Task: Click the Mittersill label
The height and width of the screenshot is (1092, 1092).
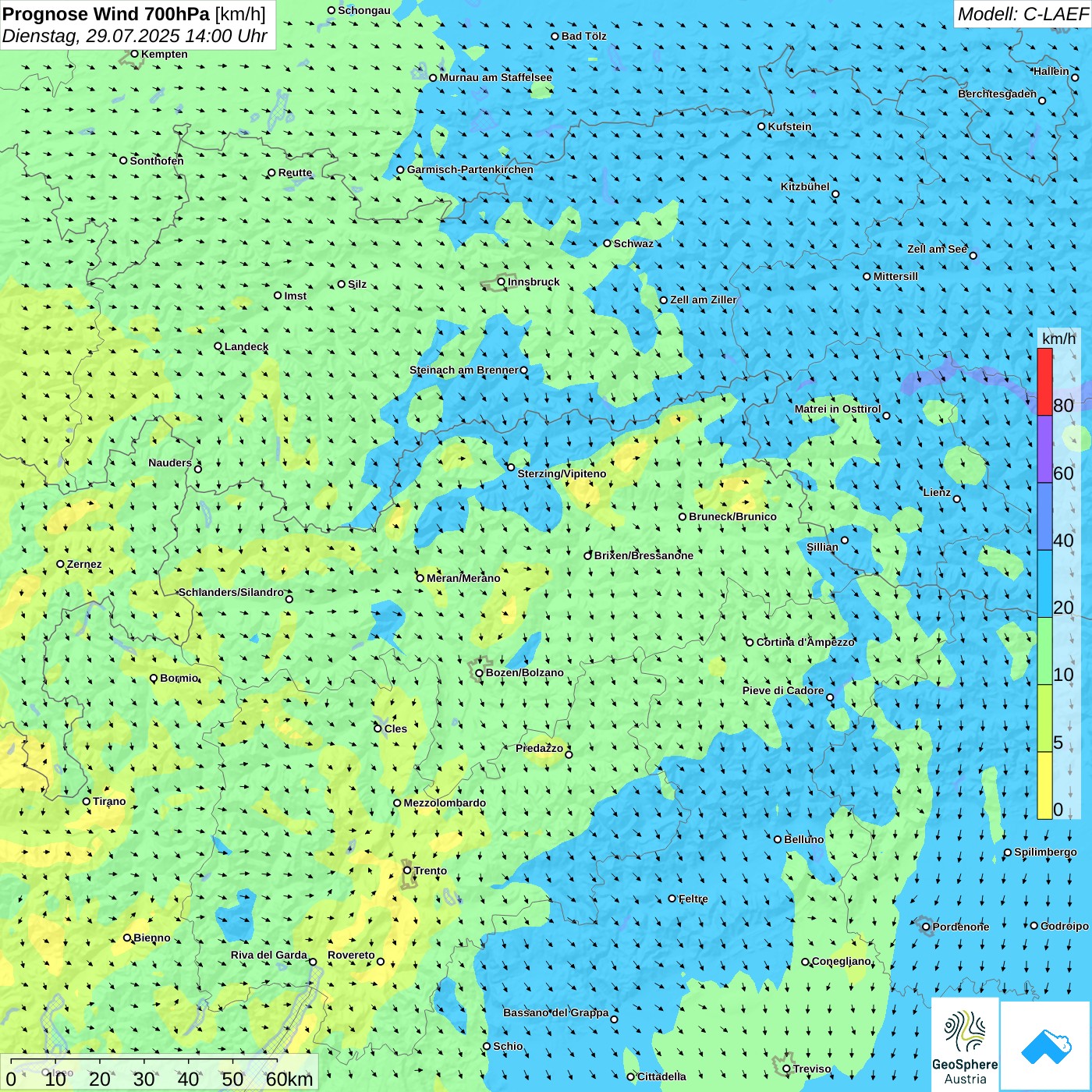Action: click(895, 276)
